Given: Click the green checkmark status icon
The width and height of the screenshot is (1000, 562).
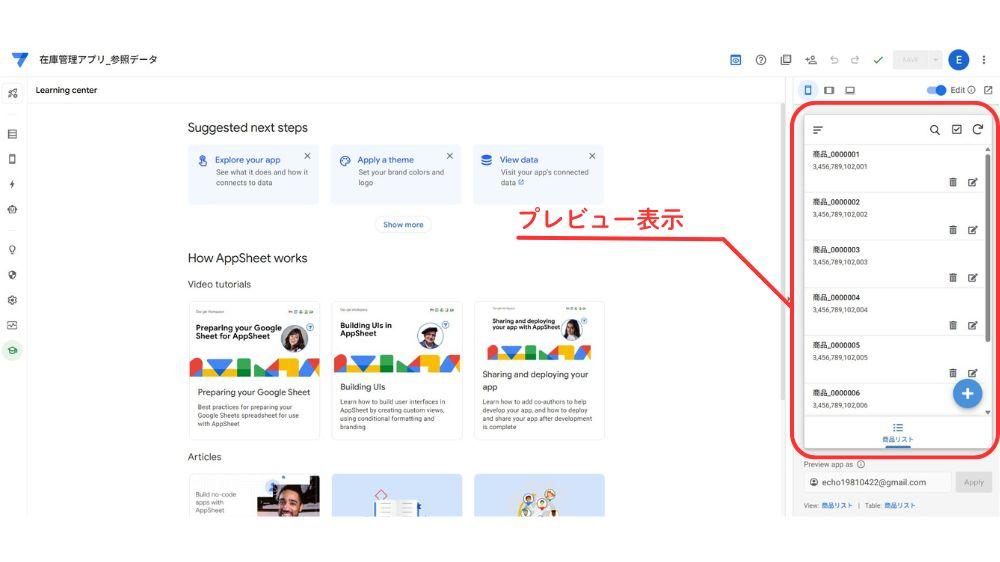Looking at the screenshot, I should click(878, 60).
